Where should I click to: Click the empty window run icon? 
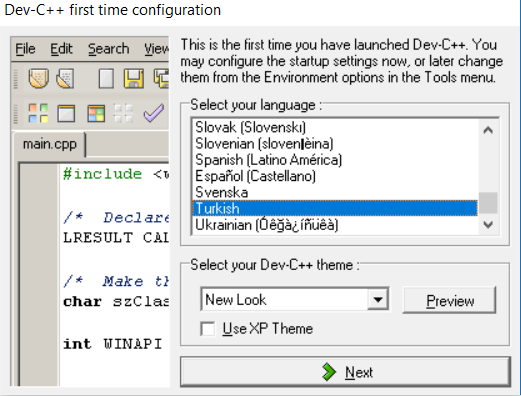click(66, 113)
